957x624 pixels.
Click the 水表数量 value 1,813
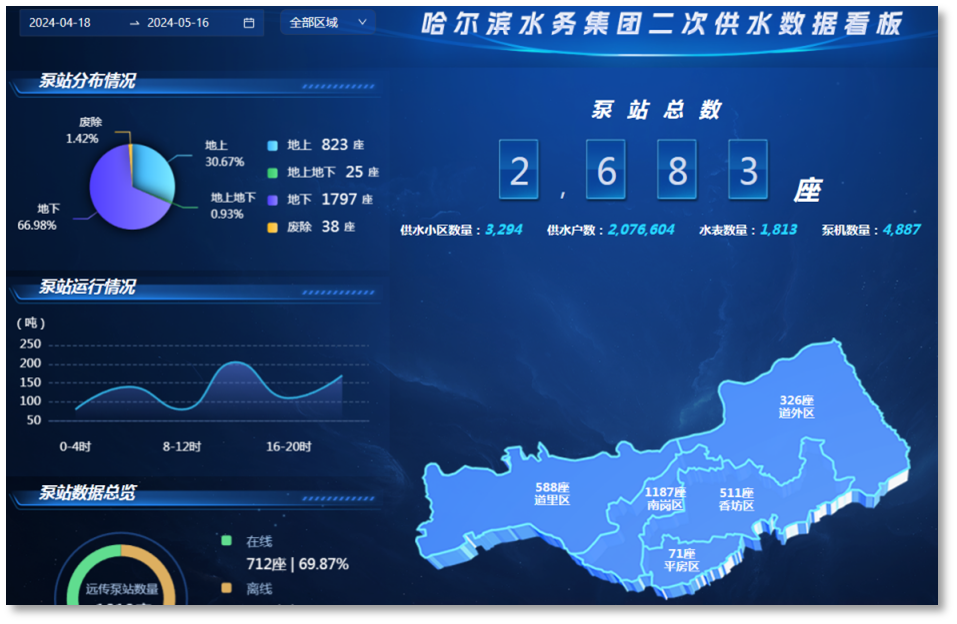(778, 230)
